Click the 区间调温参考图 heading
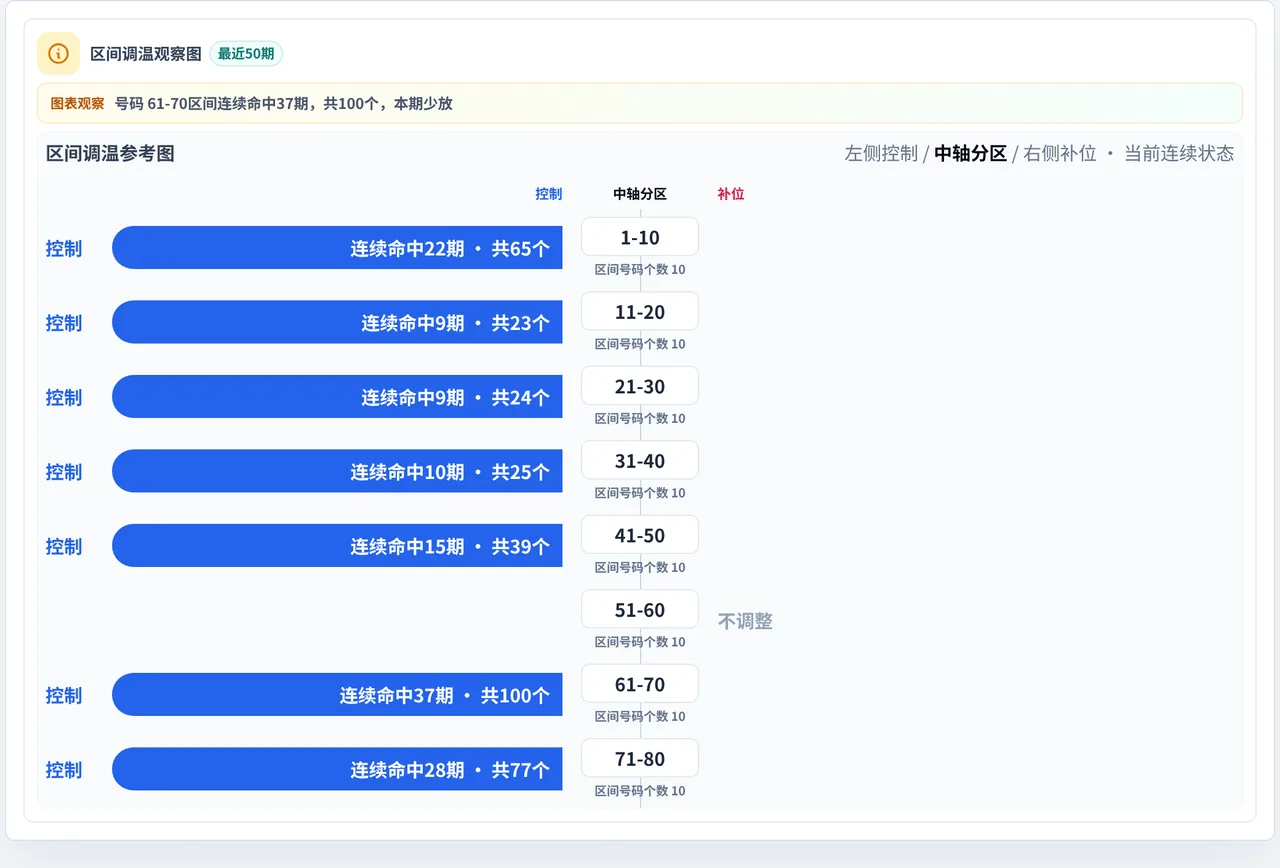This screenshot has width=1280, height=868. coord(110,153)
